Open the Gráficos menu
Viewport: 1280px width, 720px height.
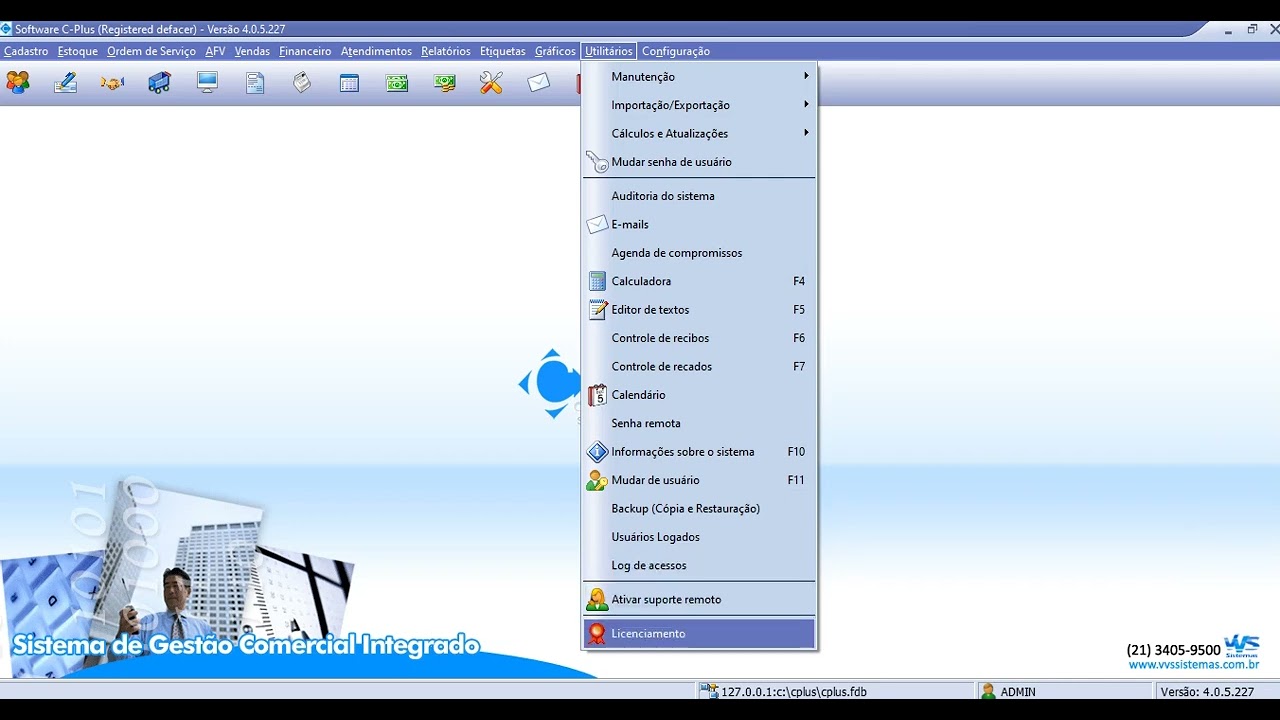(555, 51)
